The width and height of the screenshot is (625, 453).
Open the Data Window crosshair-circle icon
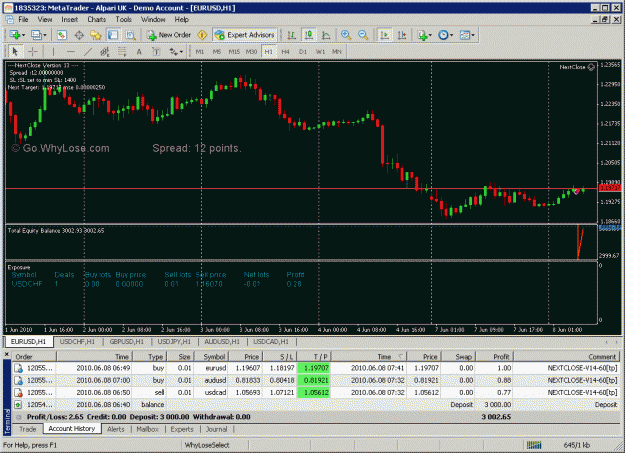[79, 35]
